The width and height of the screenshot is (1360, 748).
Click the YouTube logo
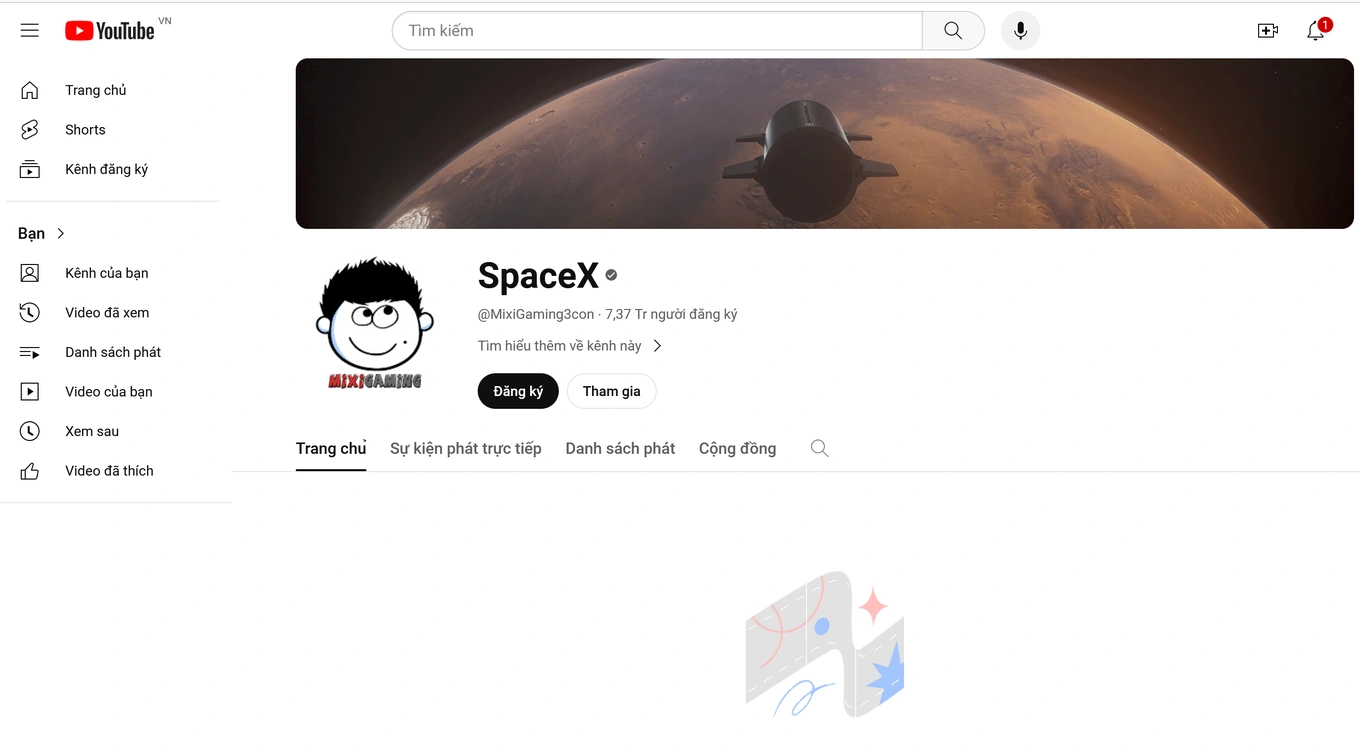[x=110, y=31]
